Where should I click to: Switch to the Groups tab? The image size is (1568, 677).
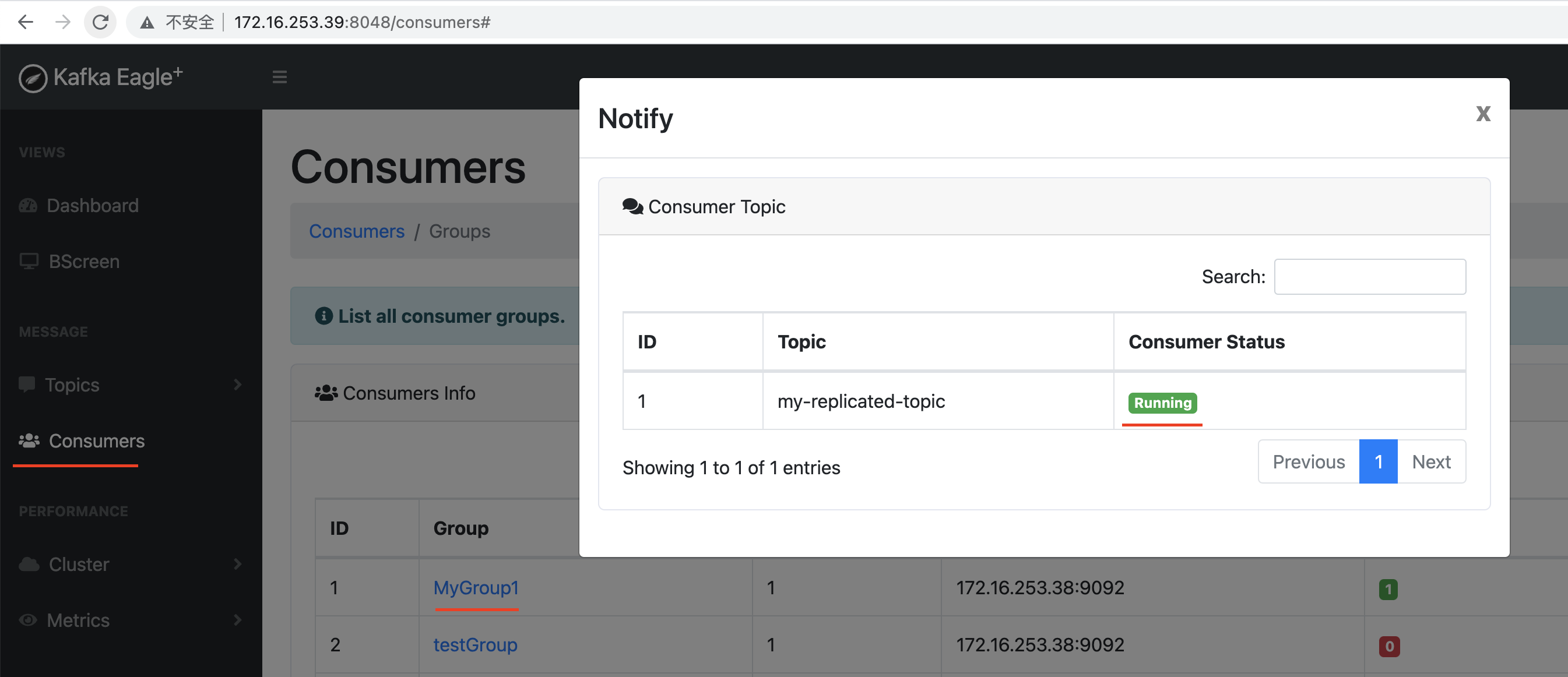pyautogui.click(x=460, y=231)
